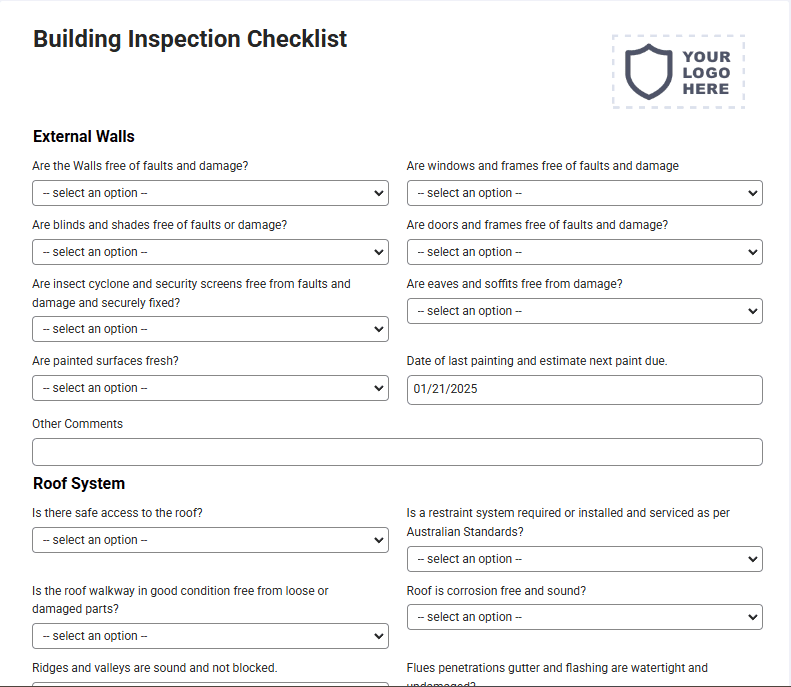The width and height of the screenshot is (791, 687).
Task: Click chevron arrow on Walls faults dropdown
Action: [378, 193]
